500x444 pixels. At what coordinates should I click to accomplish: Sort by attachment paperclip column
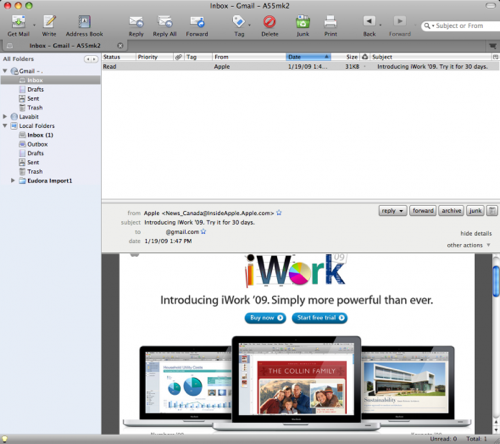[179, 57]
